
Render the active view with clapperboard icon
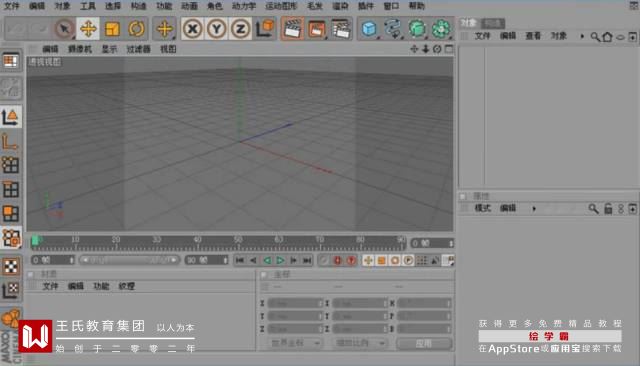(x=292, y=29)
